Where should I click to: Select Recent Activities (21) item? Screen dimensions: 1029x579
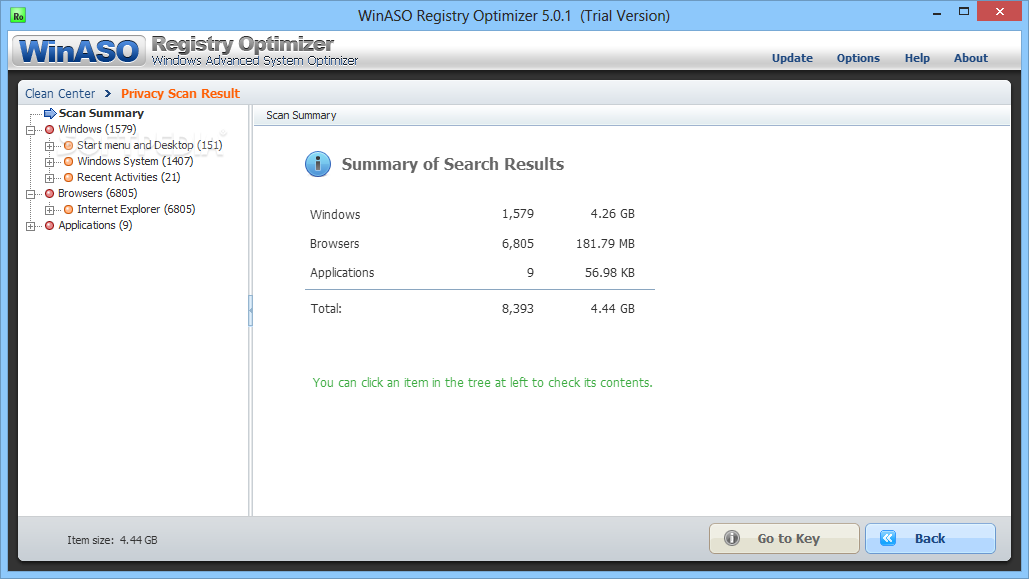tap(129, 177)
